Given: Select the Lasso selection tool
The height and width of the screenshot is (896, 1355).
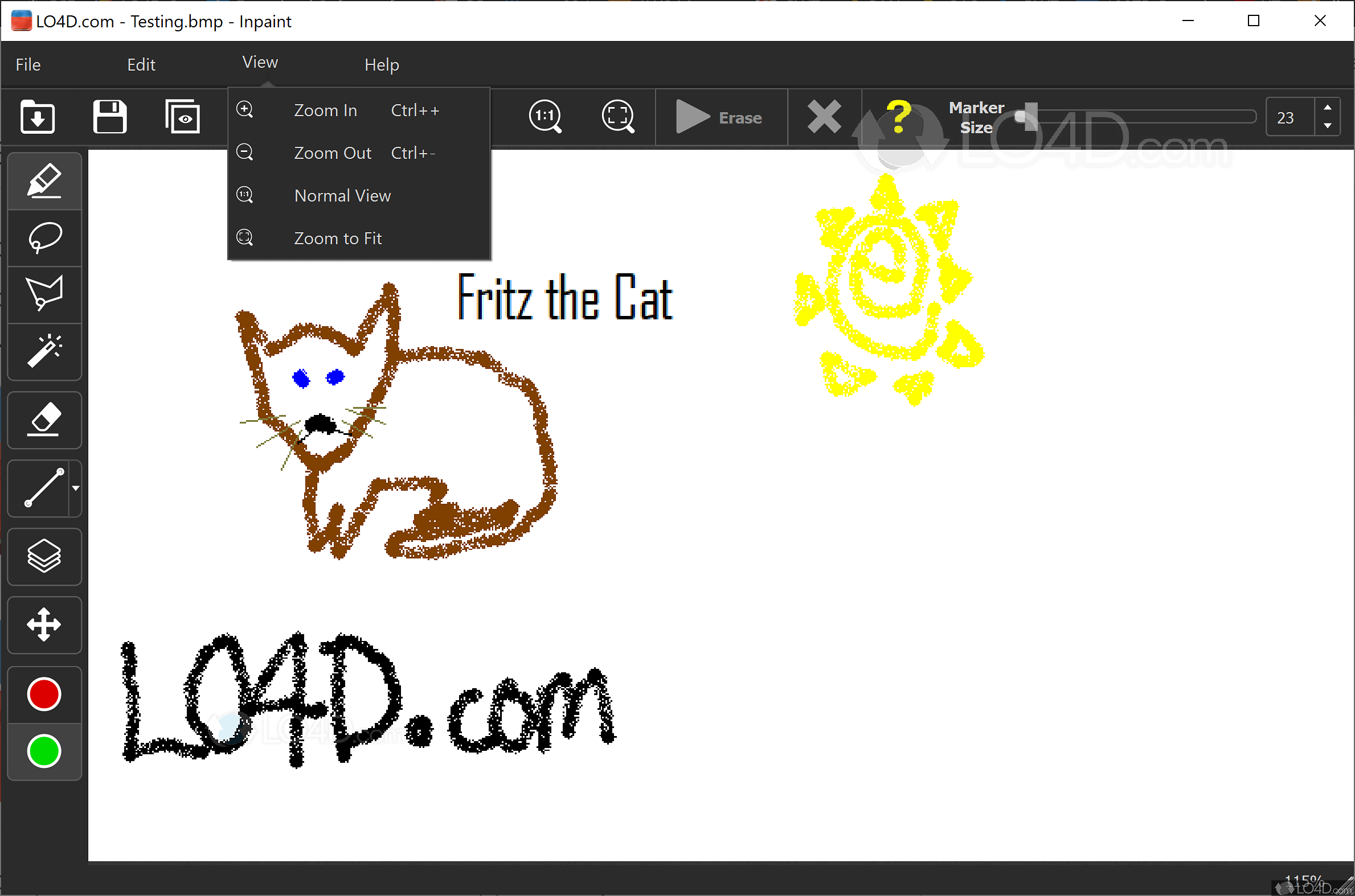Looking at the screenshot, I should pyautogui.click(x=44, y=238).
